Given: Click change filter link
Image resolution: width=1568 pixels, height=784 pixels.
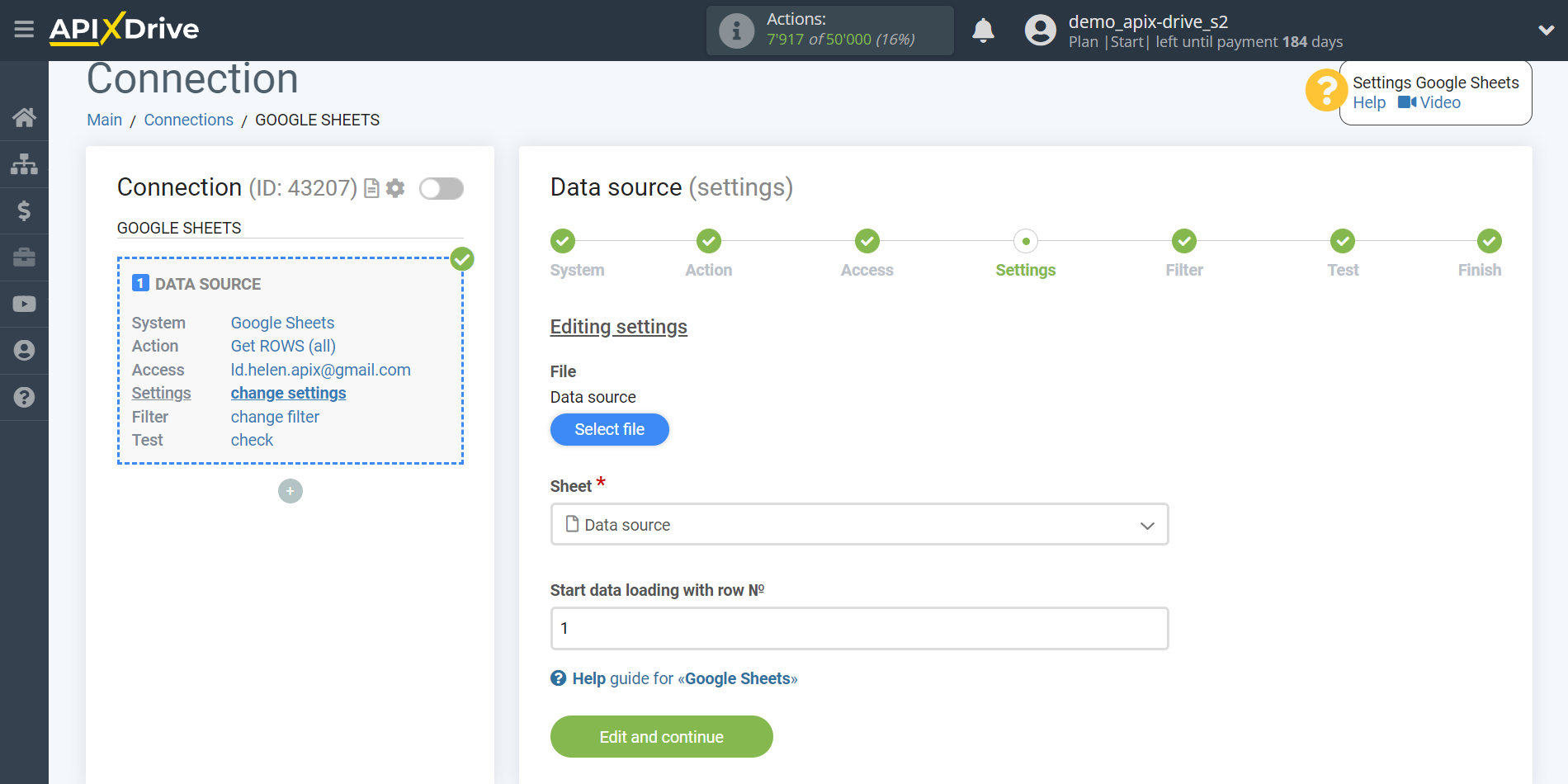Looking at the screenshot, I should pos(275,417).
